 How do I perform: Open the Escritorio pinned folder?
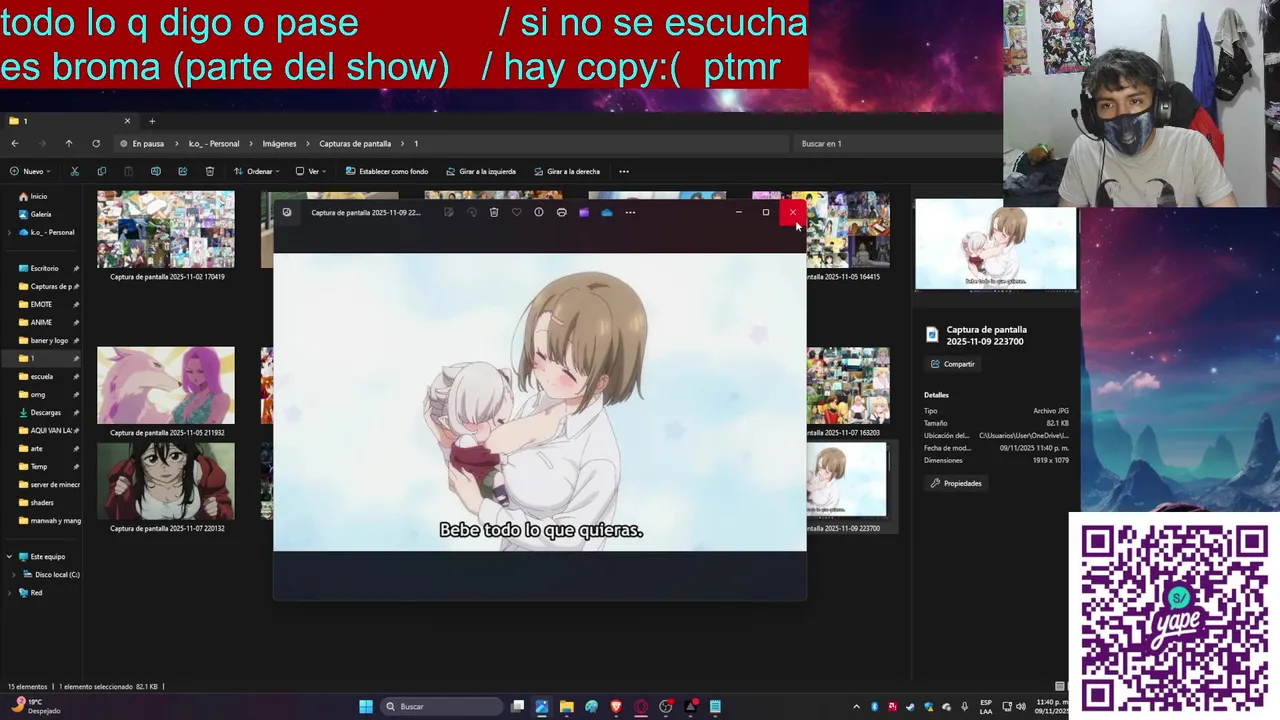pos(44,268)
